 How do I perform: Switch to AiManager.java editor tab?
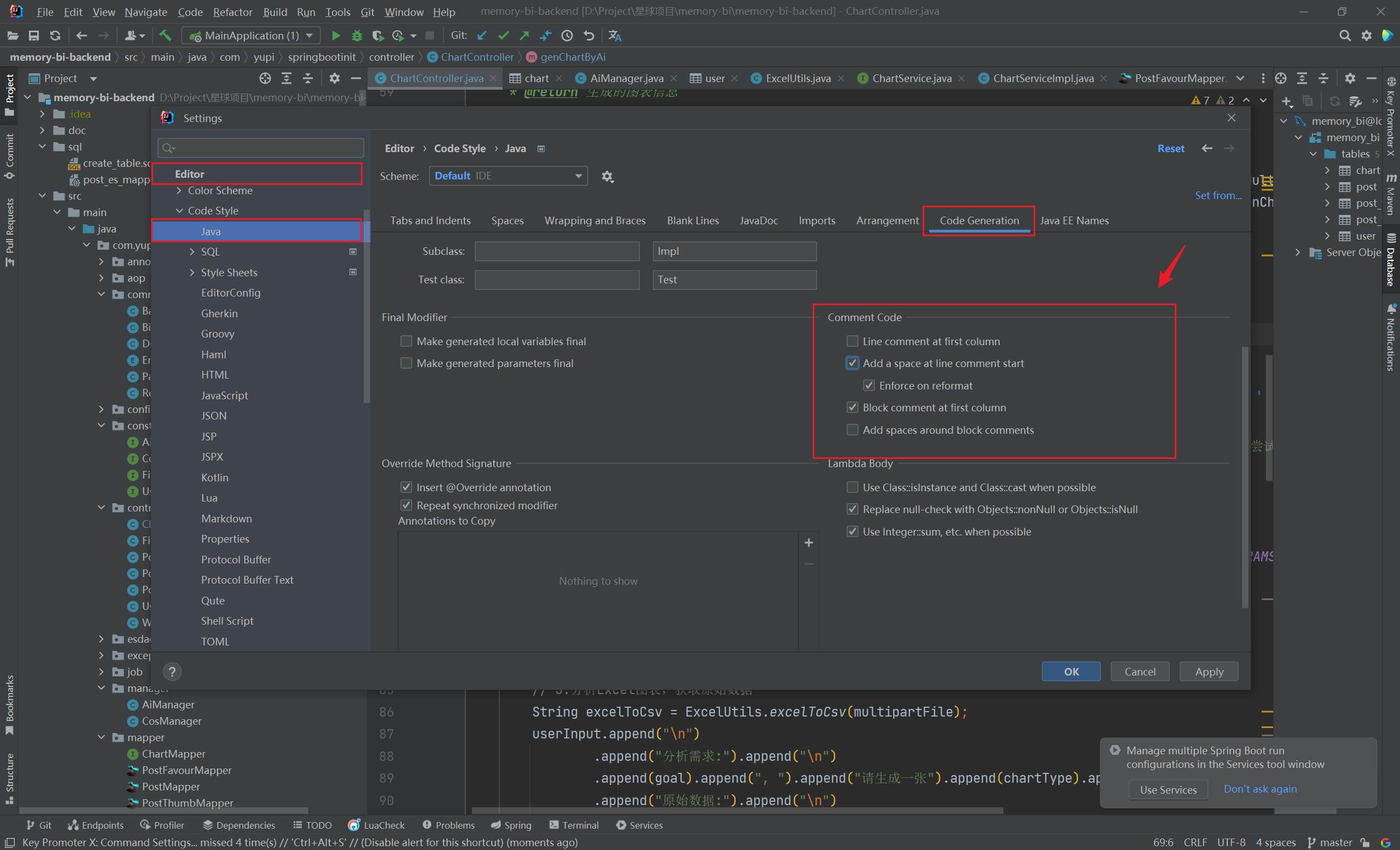click(x=626, y=78)
